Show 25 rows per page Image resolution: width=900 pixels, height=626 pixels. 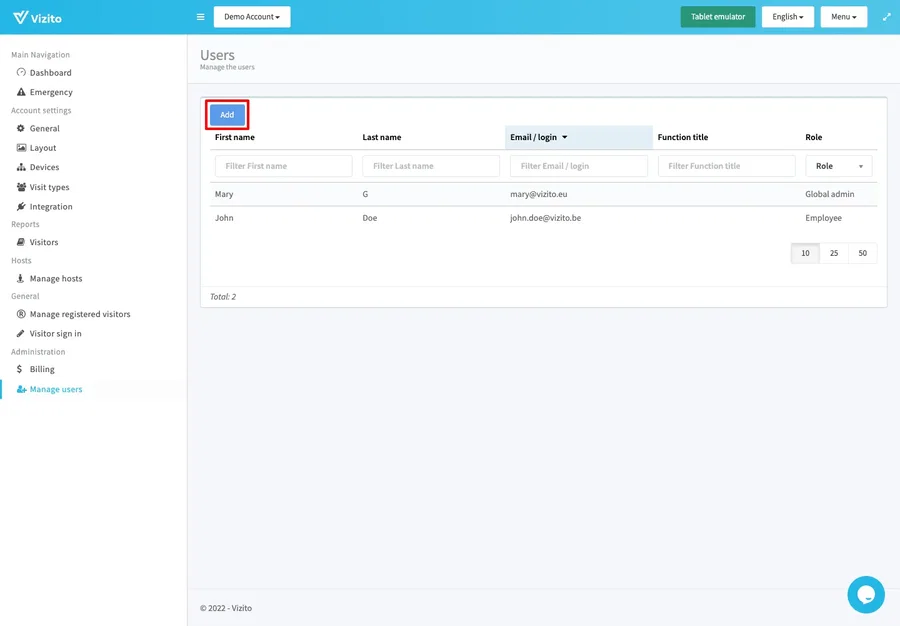(833, 253)
